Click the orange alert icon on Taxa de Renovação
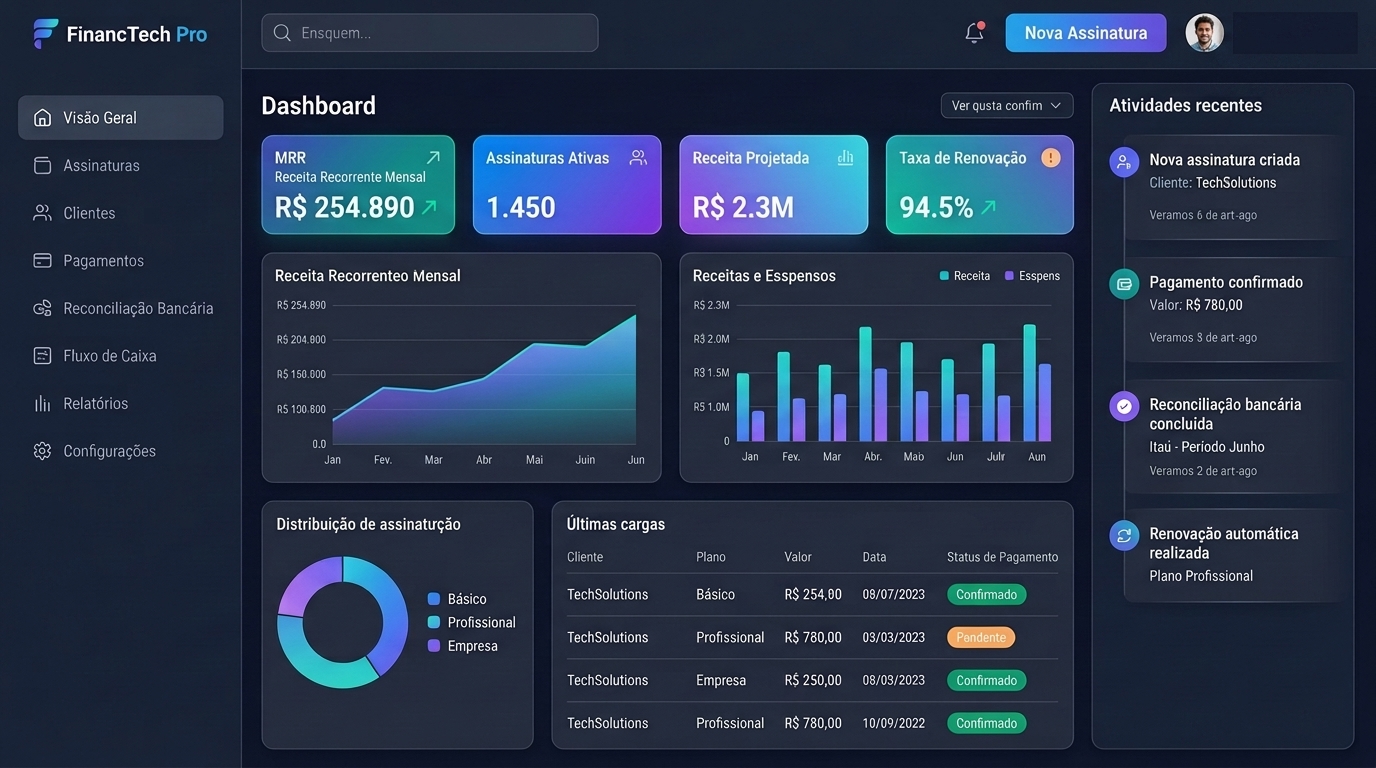Image resolution: width=1376 pixels, height=768 pixels. tap(1050, 157)
